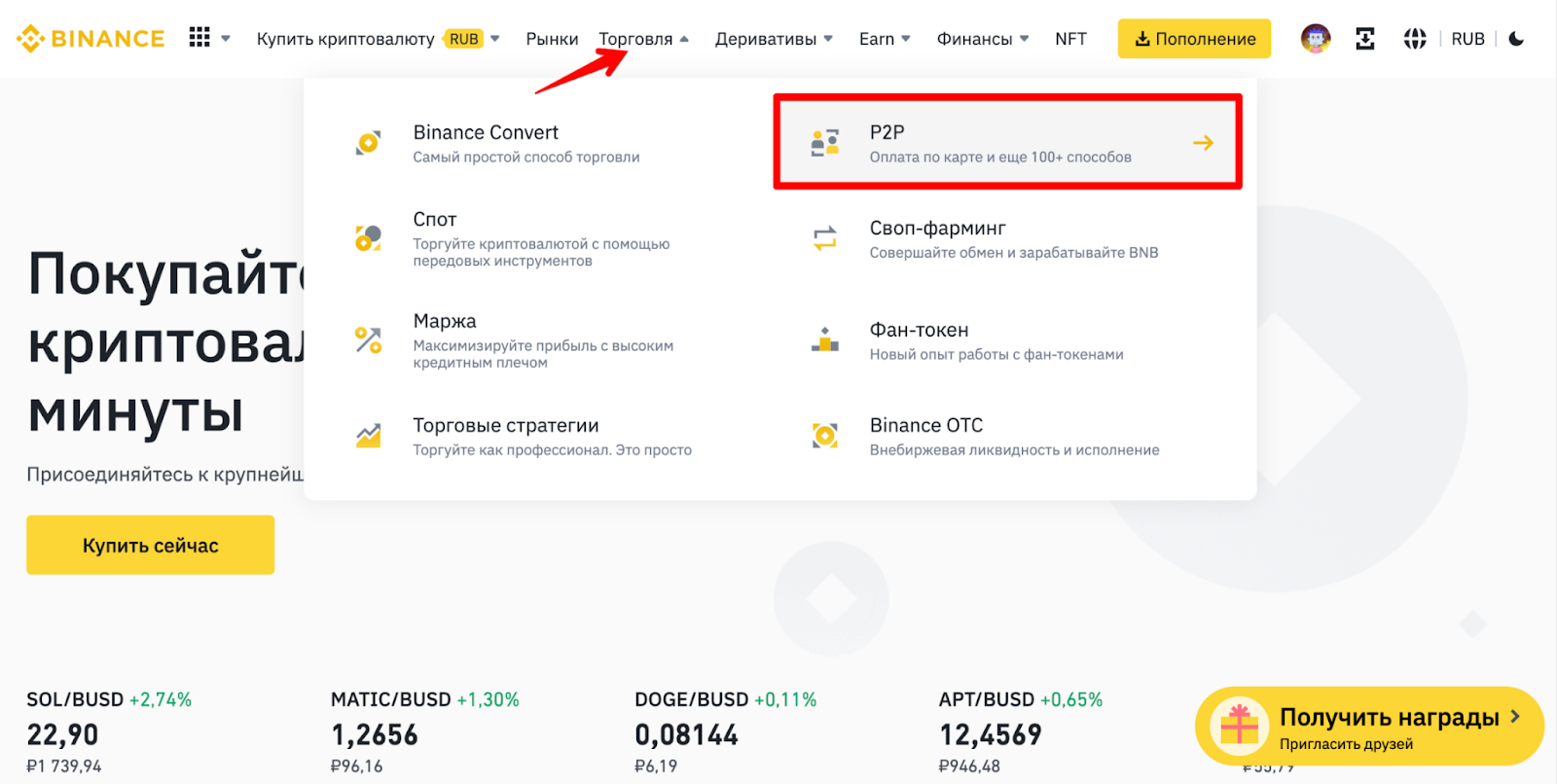Select Своп-фарминг menu entry

pyautogui.click(x=937, y=229)
